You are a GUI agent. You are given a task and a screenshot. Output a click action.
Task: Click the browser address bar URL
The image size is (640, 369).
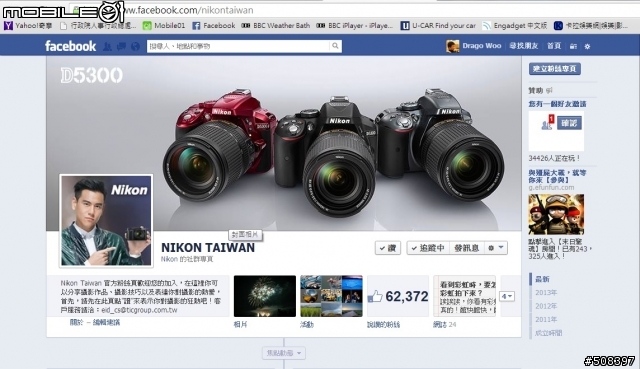189,10
